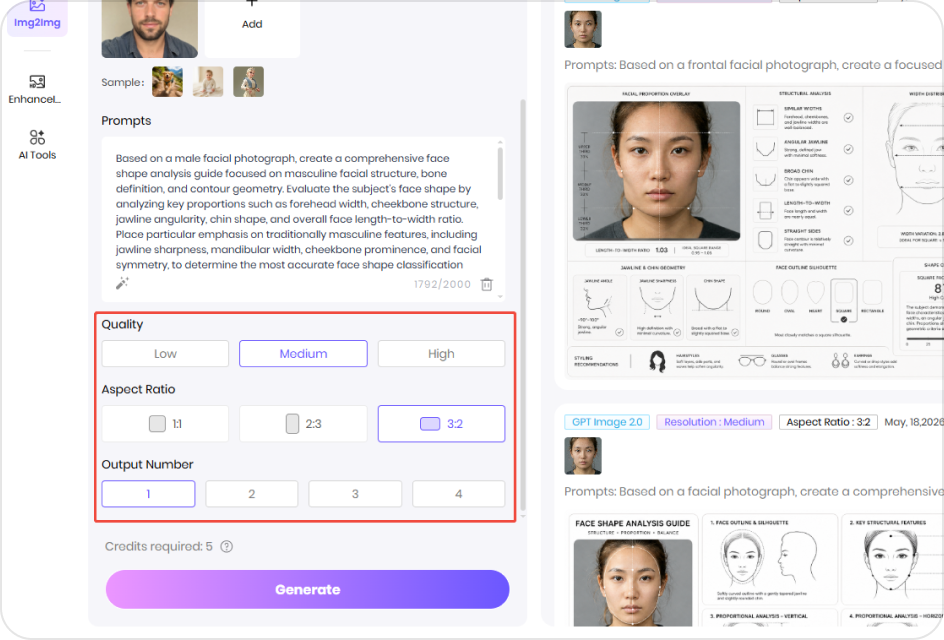Choose the dog sample image
This screenshot has height=640, width=944.
pos(167,82)
